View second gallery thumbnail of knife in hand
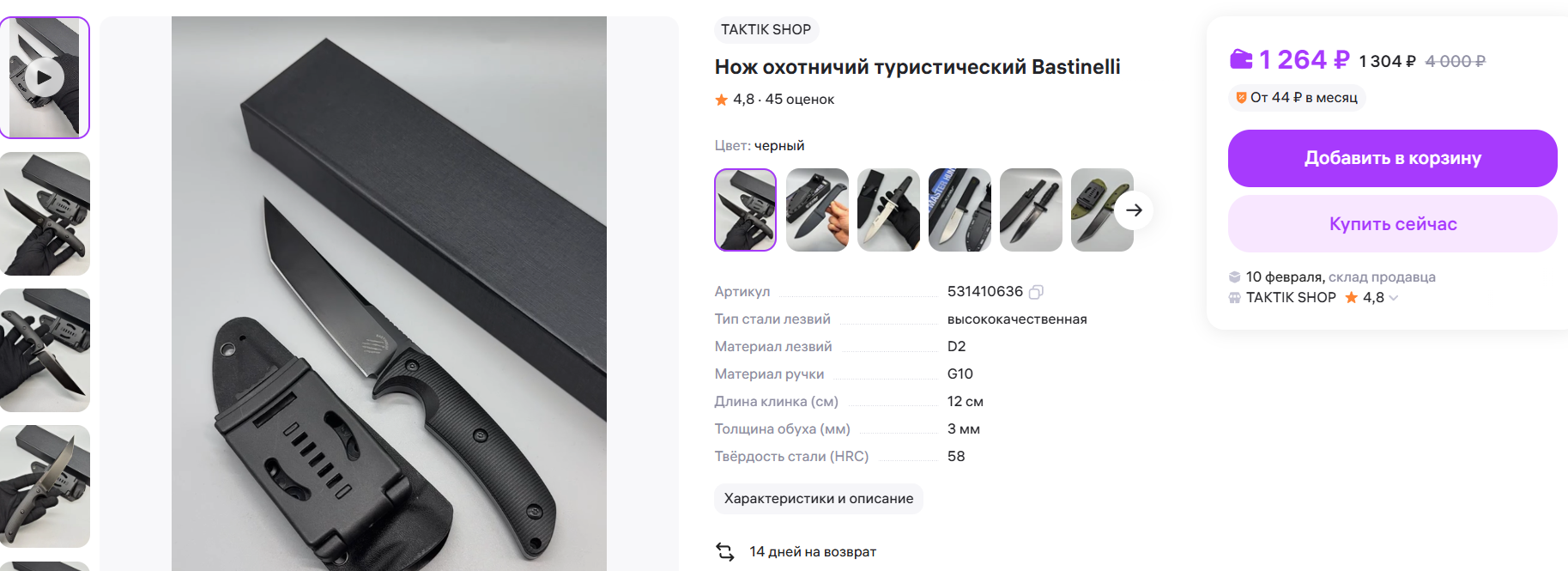Image resolution: width=1568 pixels, height=571 pixels. [x=45, y=214]
